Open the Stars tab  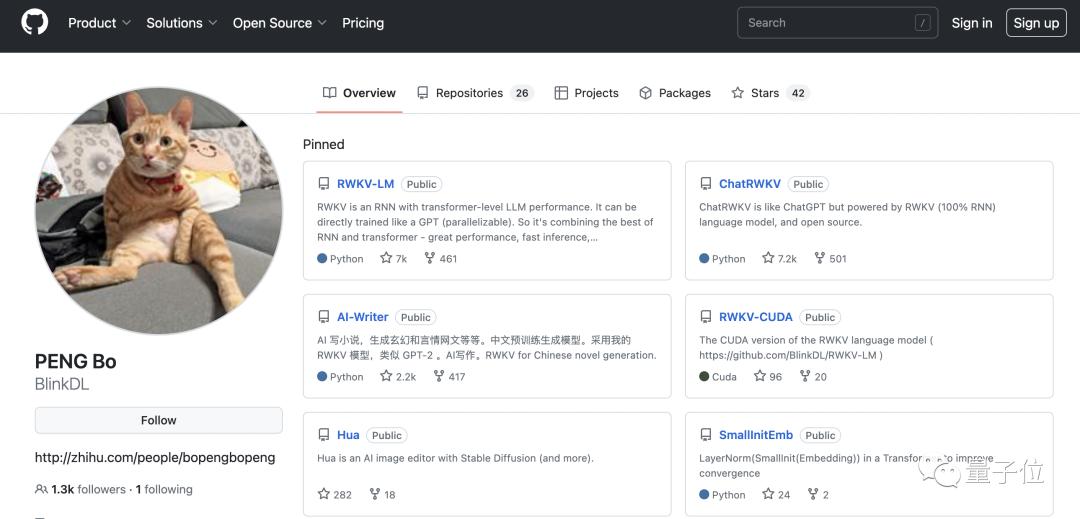point(767,93)
